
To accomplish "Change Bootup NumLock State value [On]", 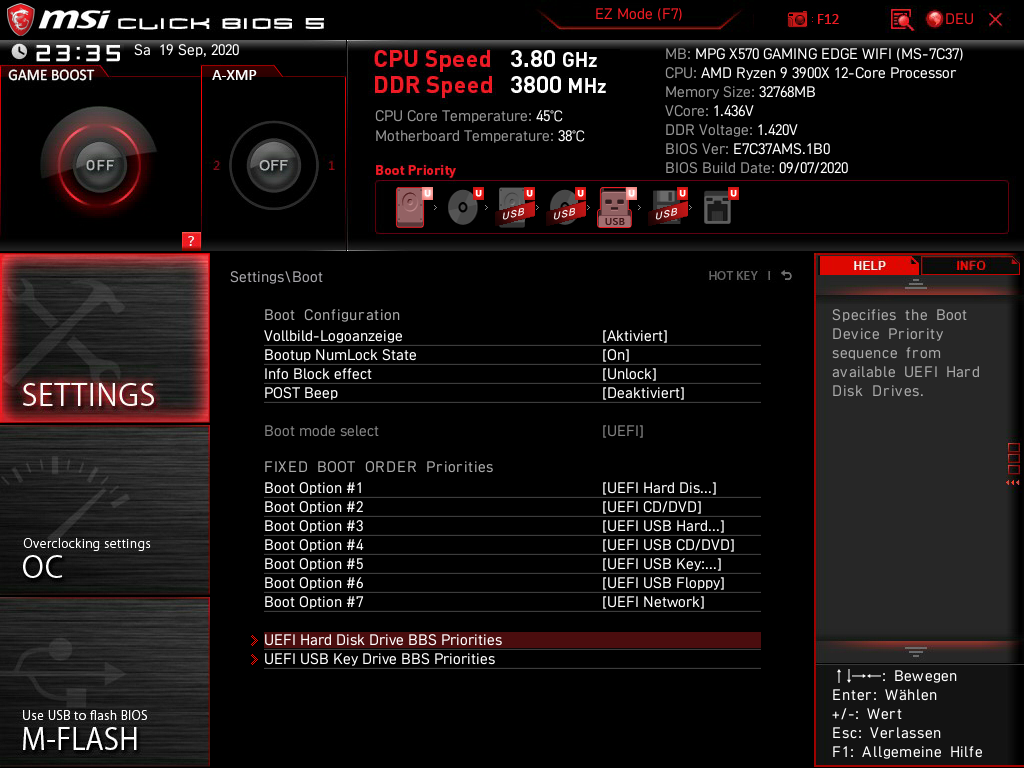I will pyautogui.click(x=616, y=355).
